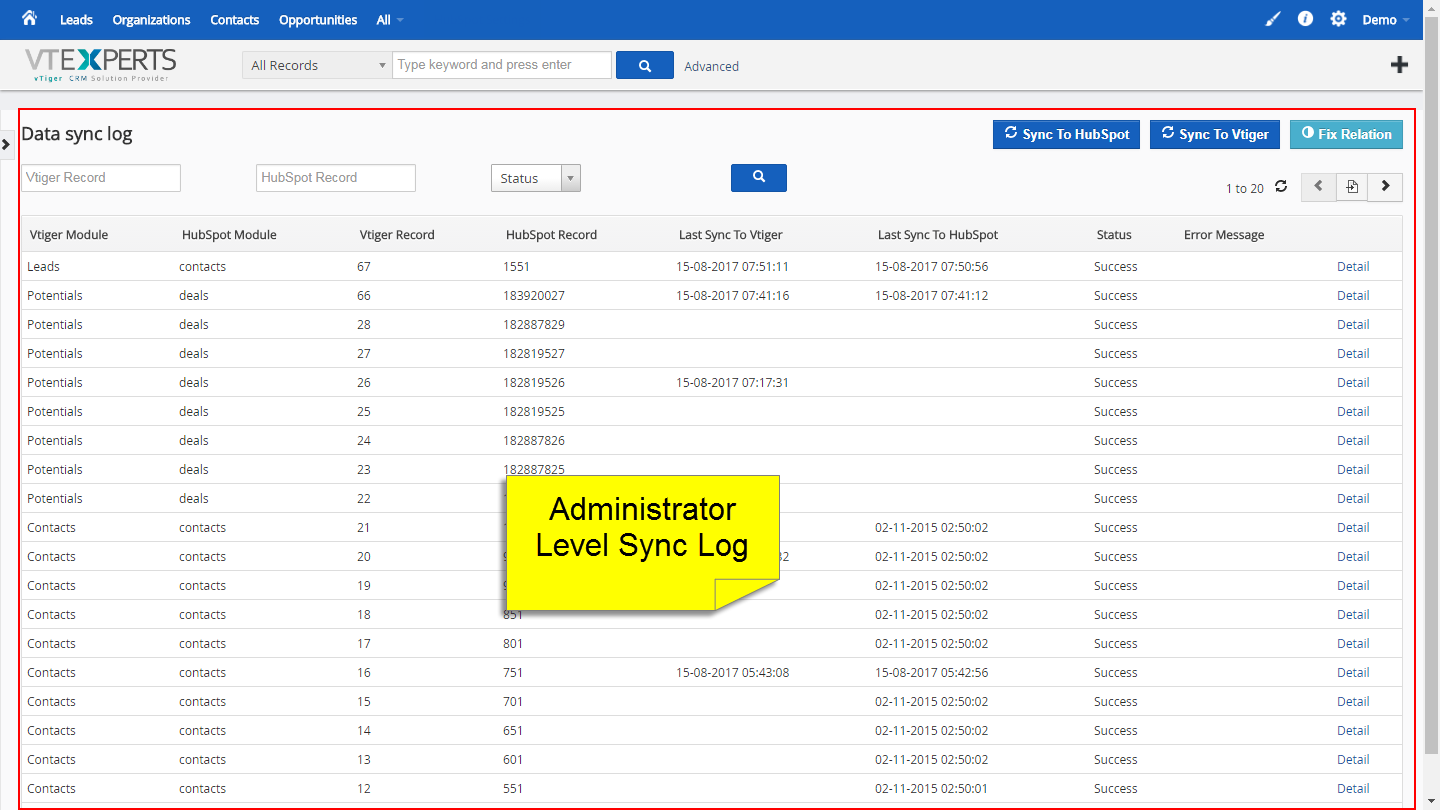This screenshot has width=1440, height=810.
Task: Click the HubSpot Module column header
Action: [x=229, y=235]
